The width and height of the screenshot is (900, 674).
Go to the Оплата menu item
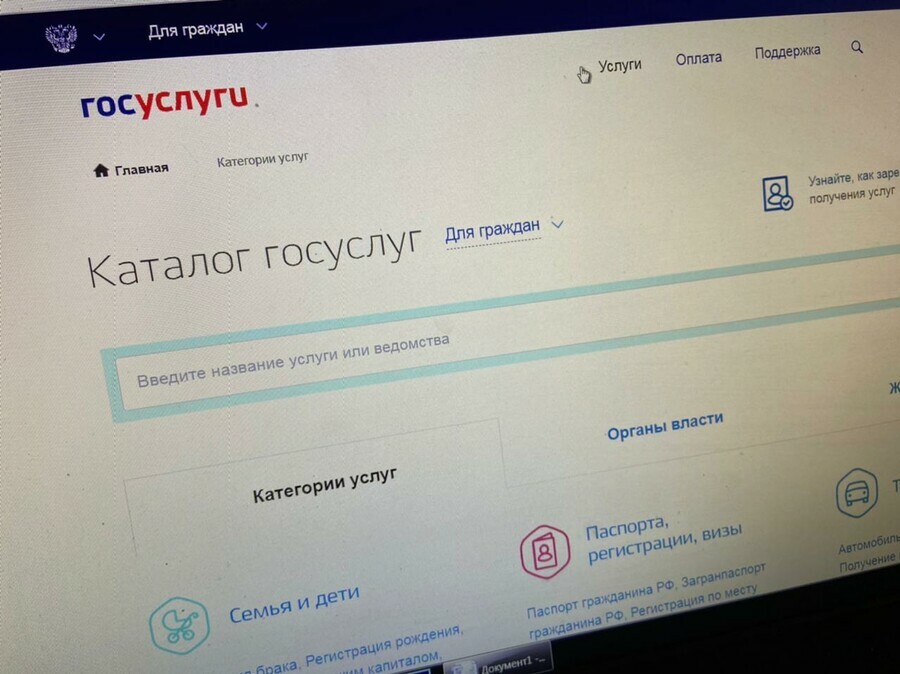click(x=698, y=58)
